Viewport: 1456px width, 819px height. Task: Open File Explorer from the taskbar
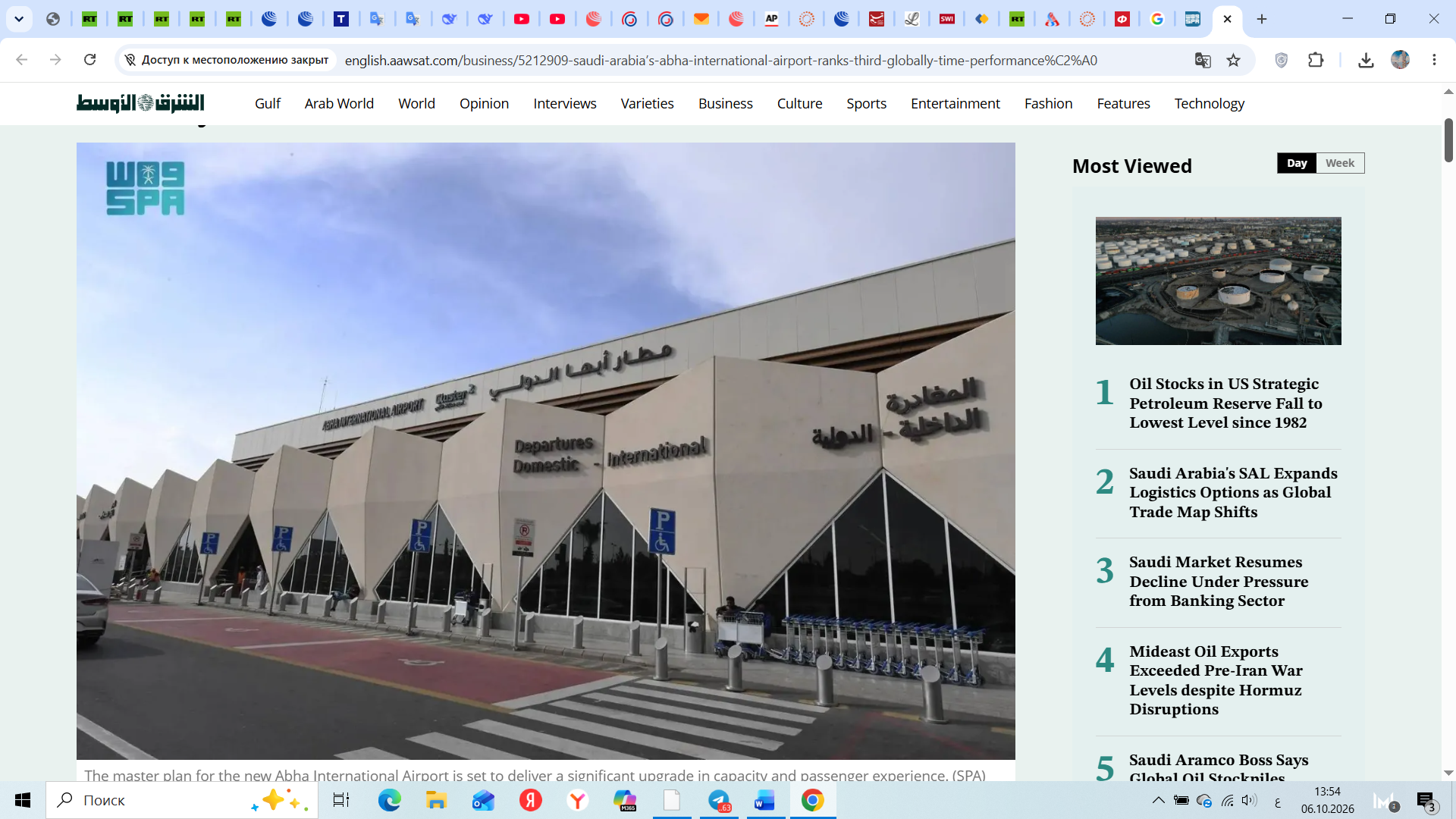click(436, 800)
